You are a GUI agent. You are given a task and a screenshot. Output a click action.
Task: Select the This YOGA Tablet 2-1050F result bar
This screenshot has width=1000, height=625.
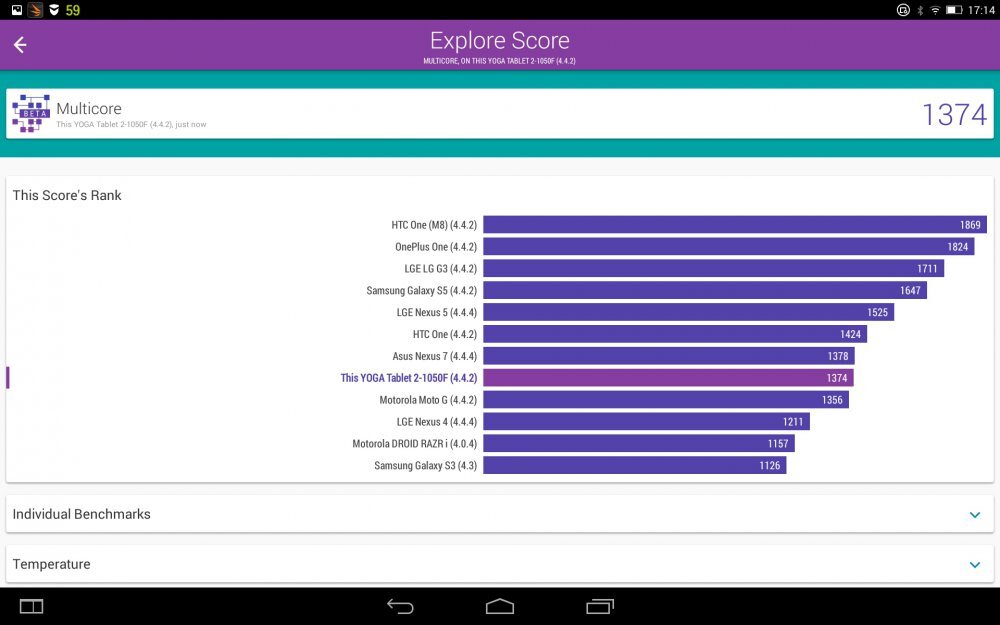(x=667, y=377)
